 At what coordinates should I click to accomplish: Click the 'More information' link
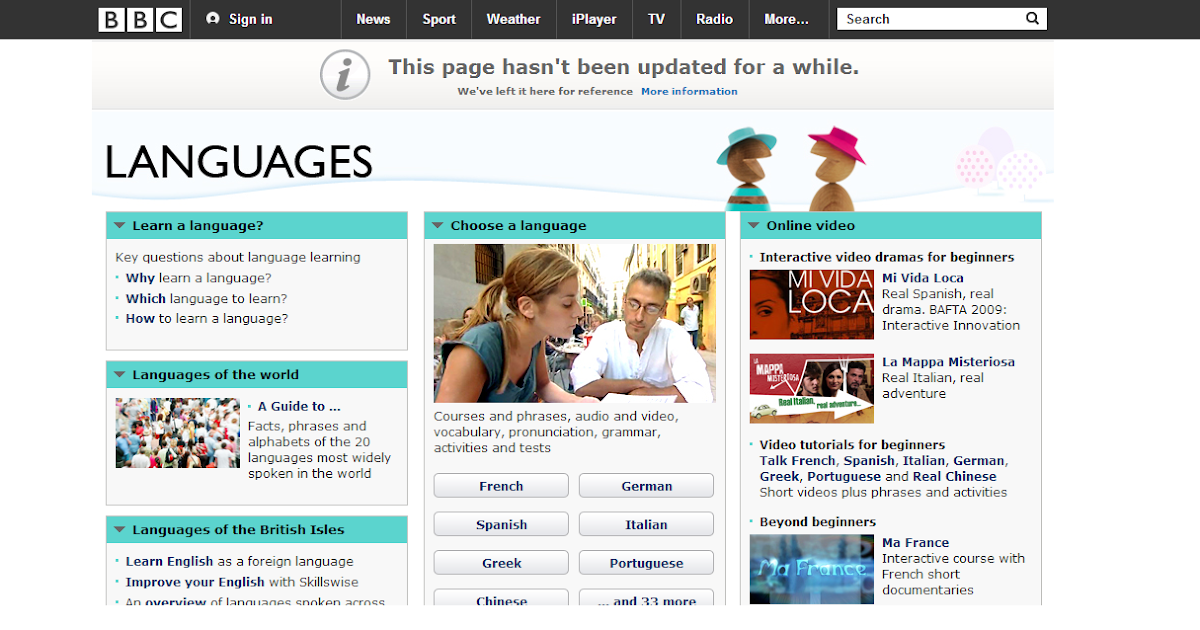pyautogui.click(x=689, y=91)
